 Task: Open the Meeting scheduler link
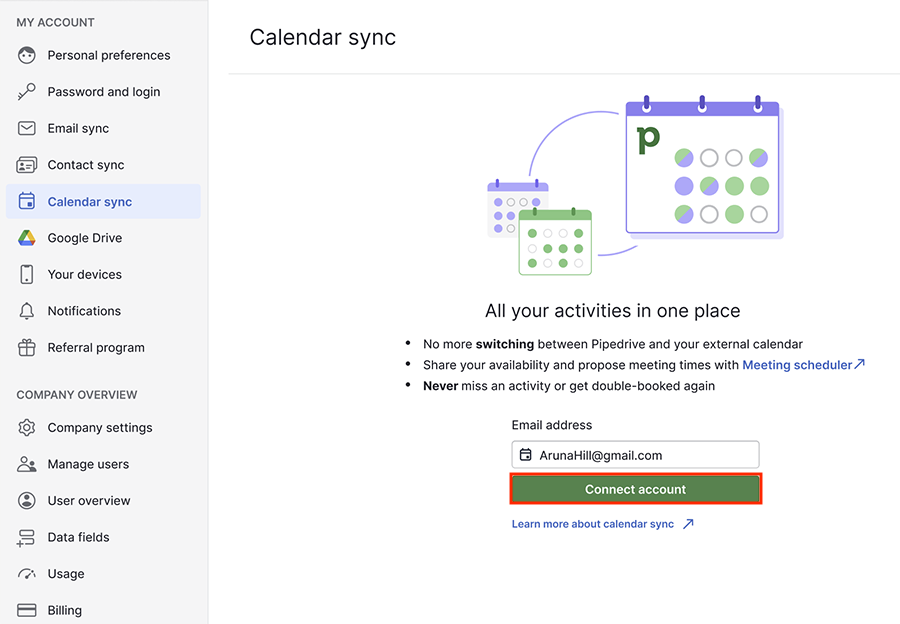point(797,364)
